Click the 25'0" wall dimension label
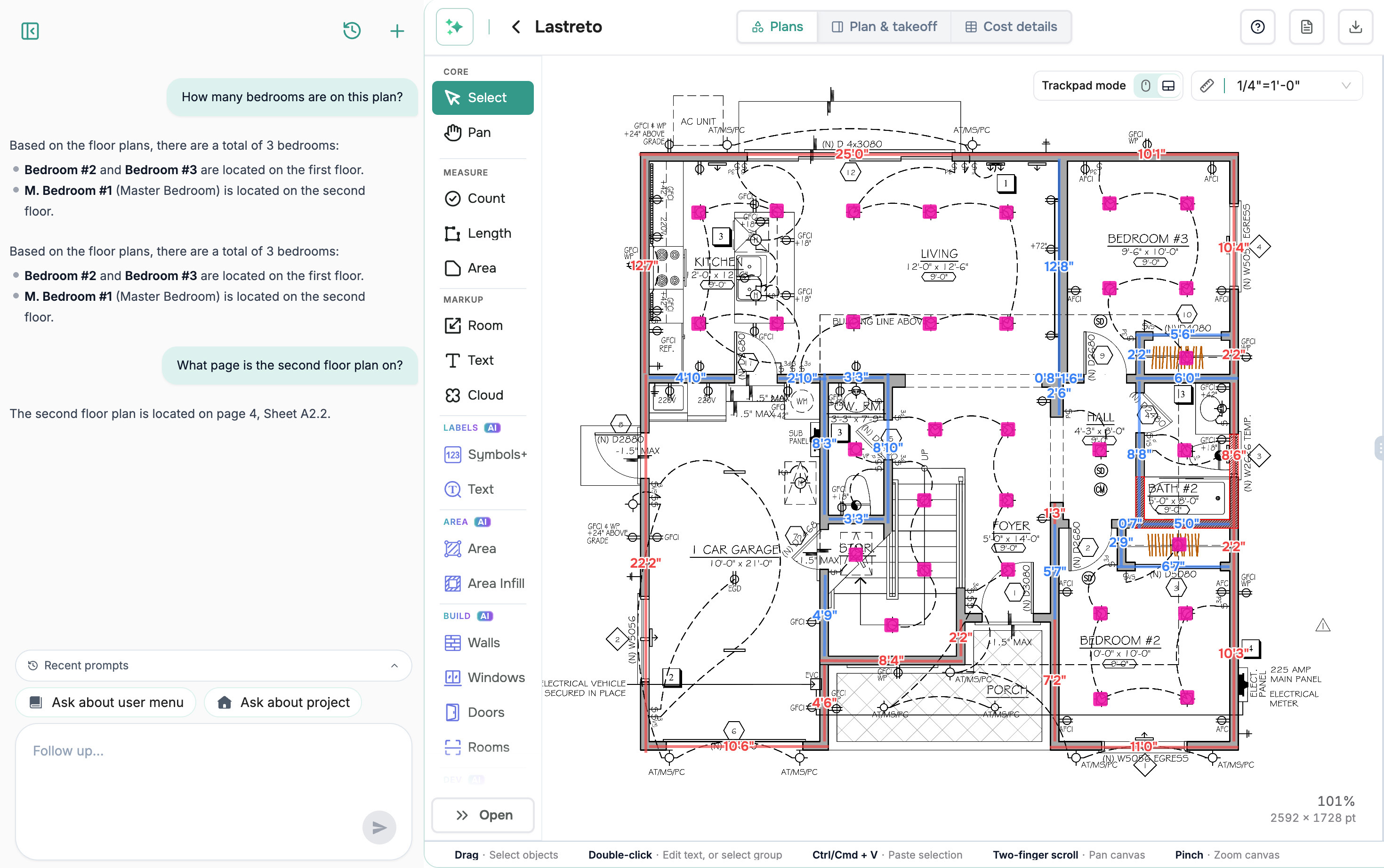The height and width of the screenshot is (868, 1384). [851, 154]
